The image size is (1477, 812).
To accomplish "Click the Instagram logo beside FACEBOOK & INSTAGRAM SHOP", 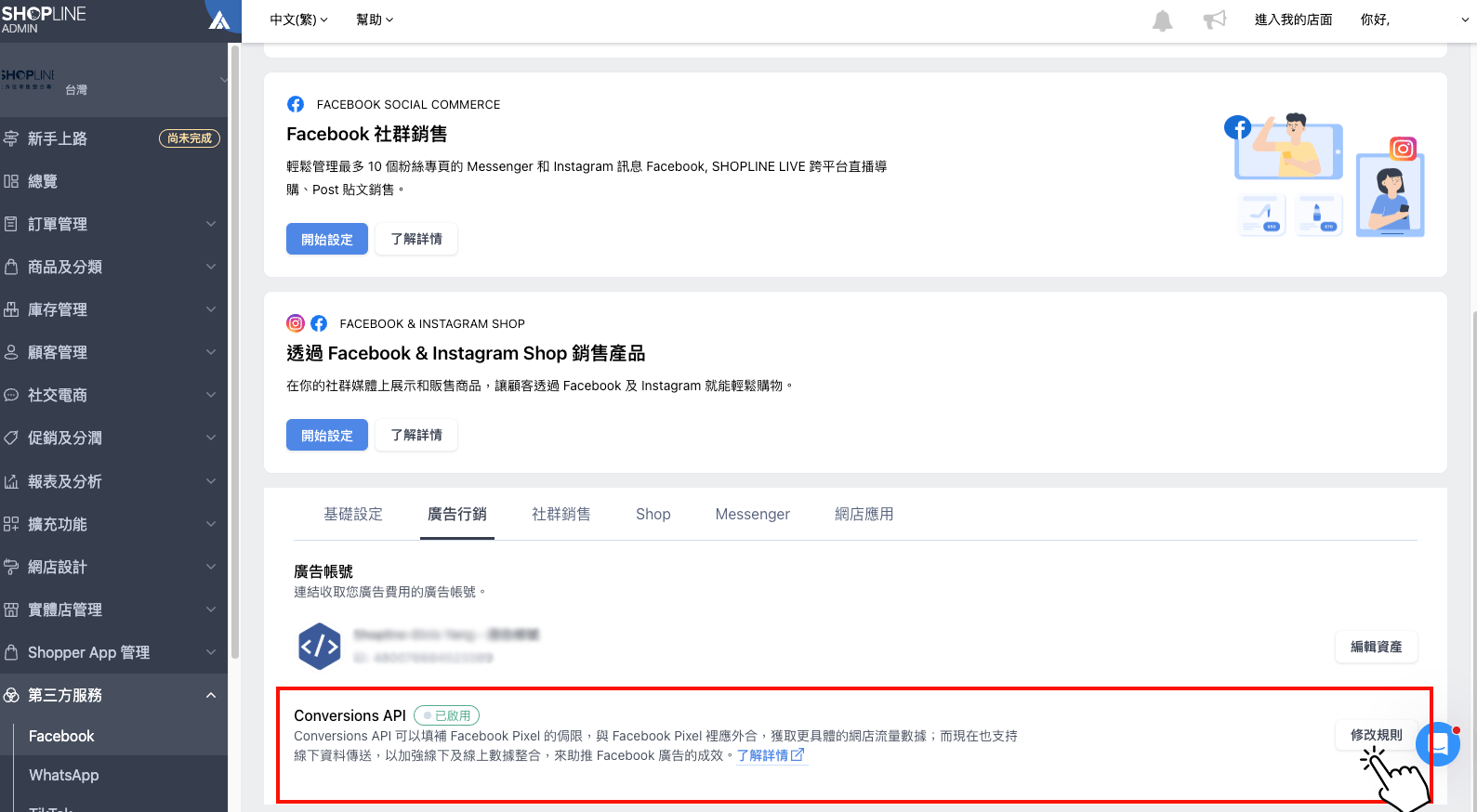I will click(x=296, y=323).
